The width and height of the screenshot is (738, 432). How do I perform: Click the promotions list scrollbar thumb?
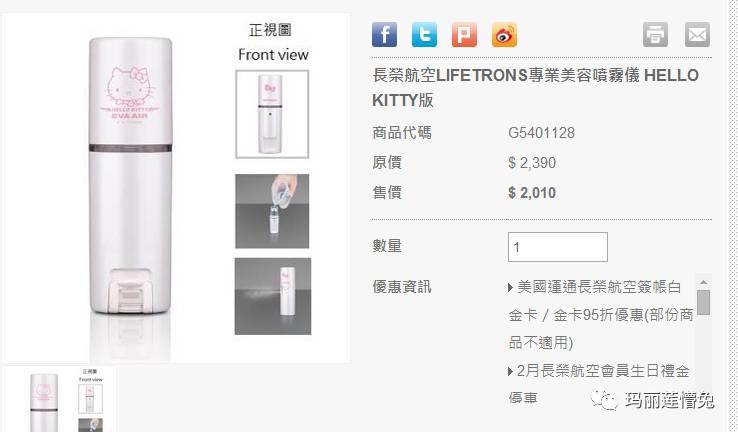(703, 302)
